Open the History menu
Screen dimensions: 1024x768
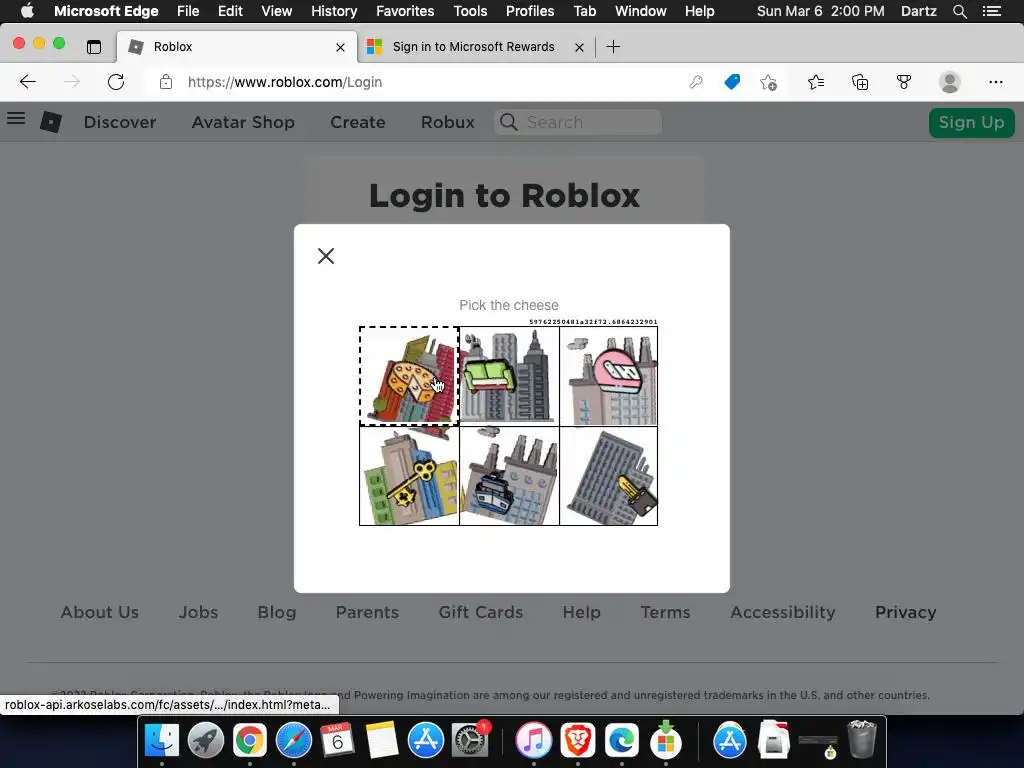click(x=334, y=11)
